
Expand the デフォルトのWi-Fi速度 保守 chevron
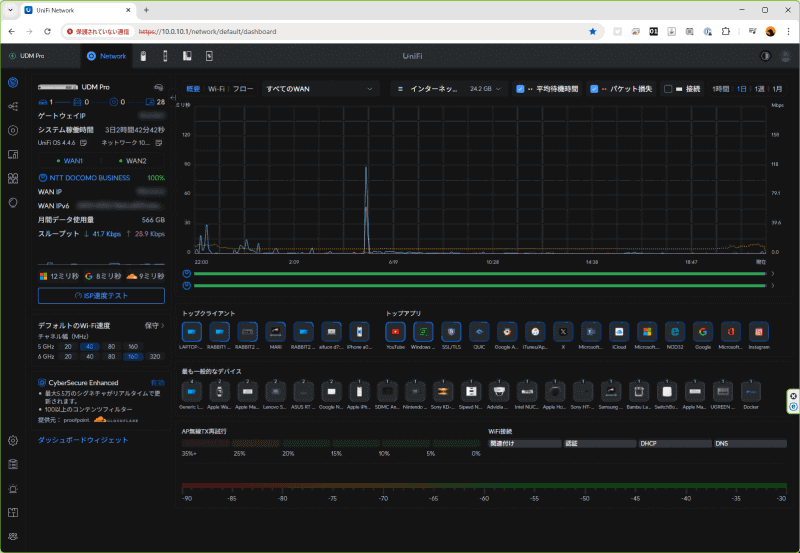pos(162,325)
